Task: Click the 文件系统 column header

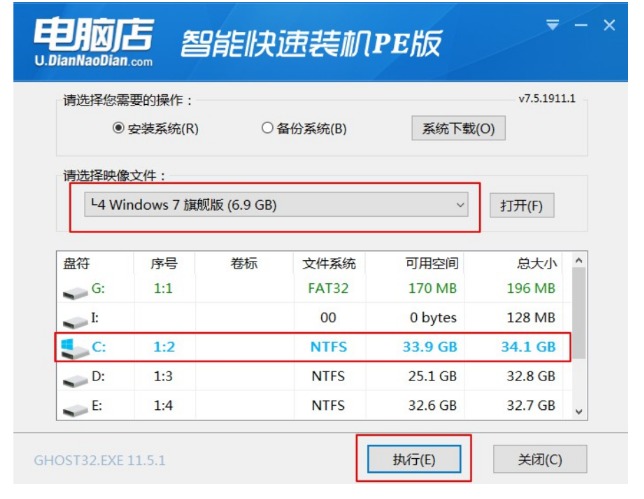Action: (329, 263)
